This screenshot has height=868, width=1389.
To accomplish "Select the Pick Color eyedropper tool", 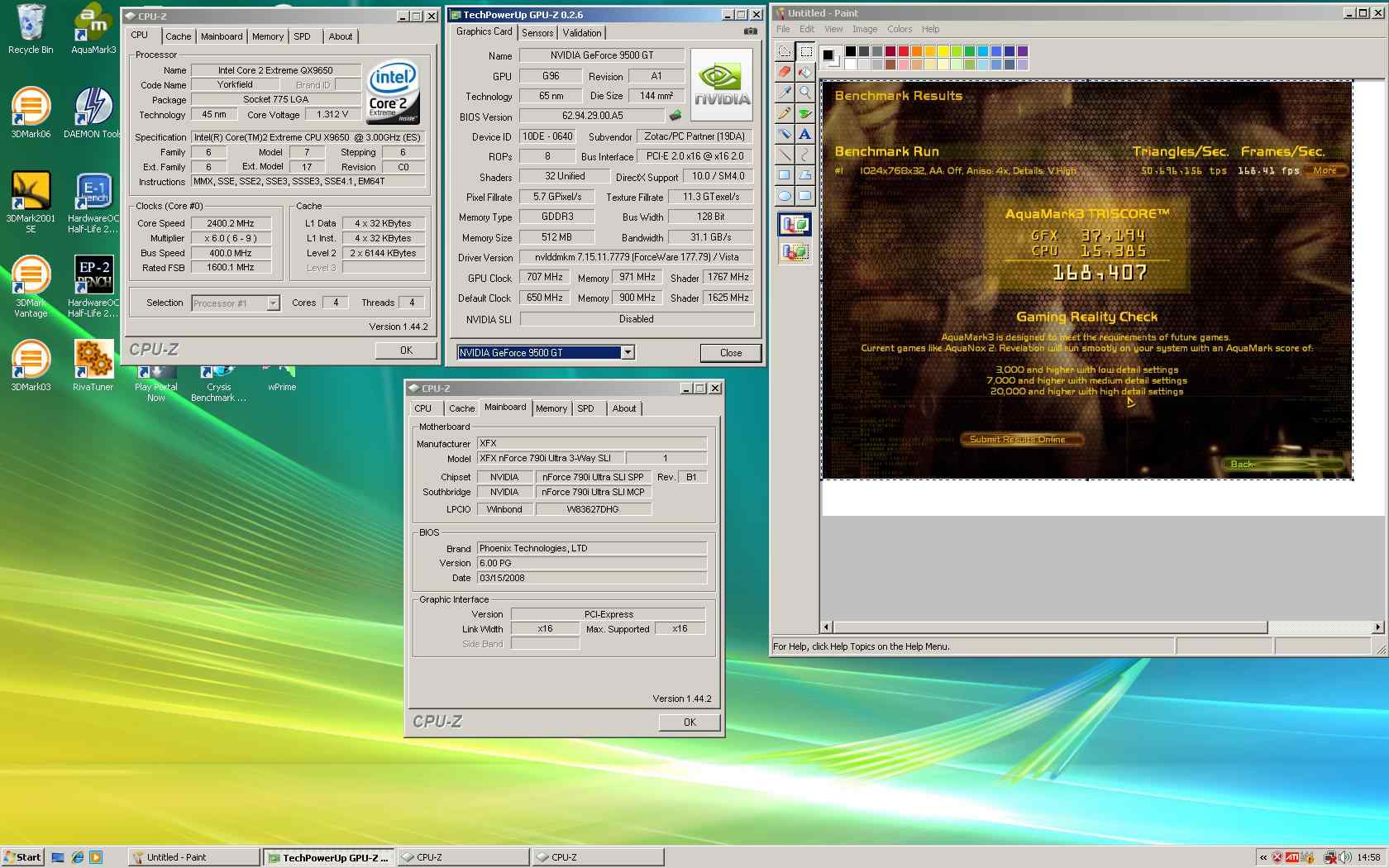I will (785, 93).
